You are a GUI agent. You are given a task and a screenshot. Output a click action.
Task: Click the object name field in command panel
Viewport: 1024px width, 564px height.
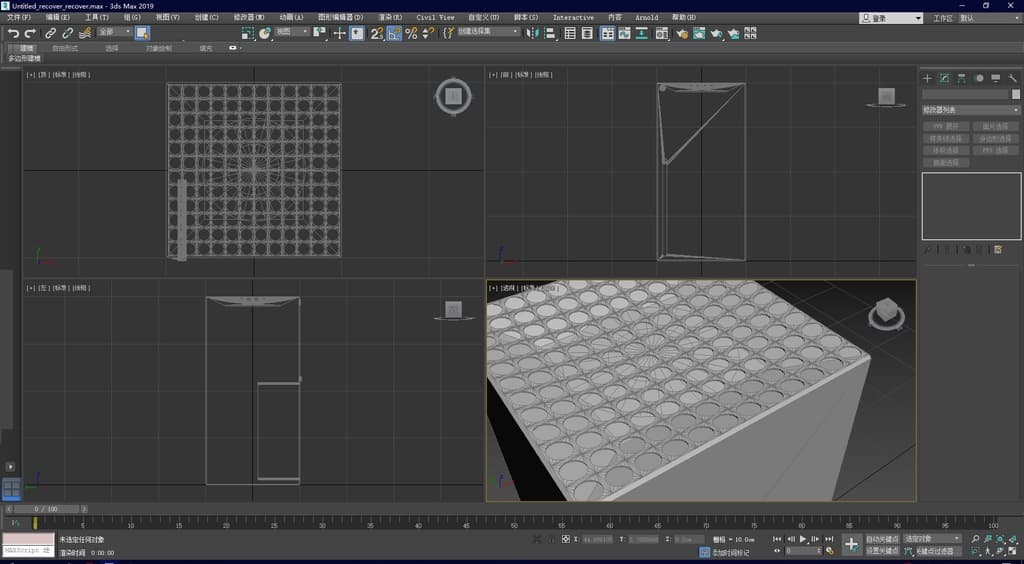point(965,94)
